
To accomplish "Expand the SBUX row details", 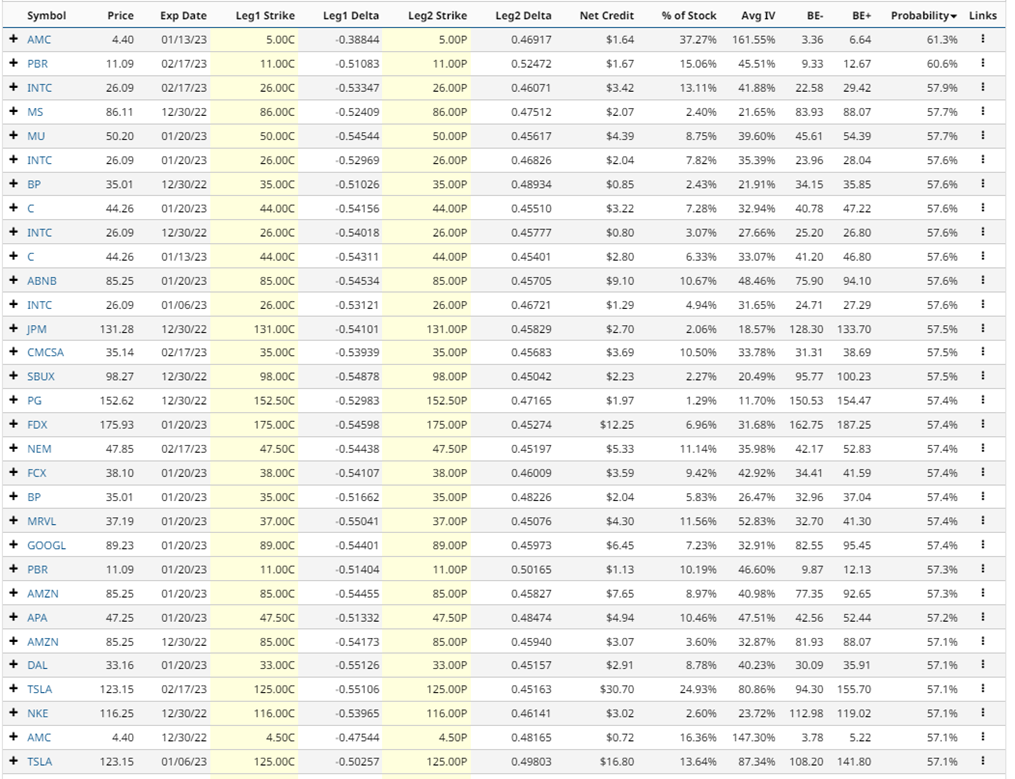I will (14, 376).
